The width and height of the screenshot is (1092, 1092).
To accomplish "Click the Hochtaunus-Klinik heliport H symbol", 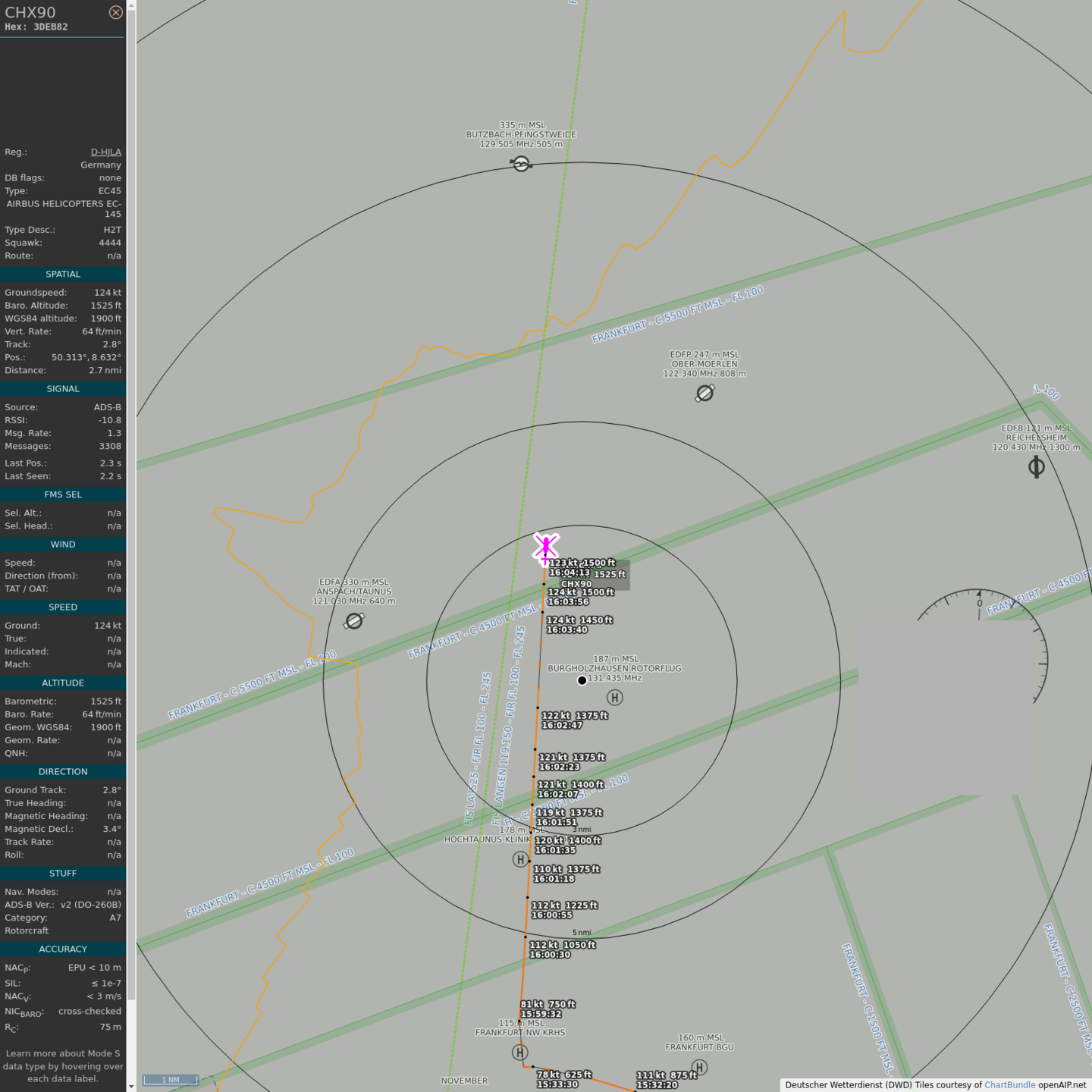I will point(520,859).
